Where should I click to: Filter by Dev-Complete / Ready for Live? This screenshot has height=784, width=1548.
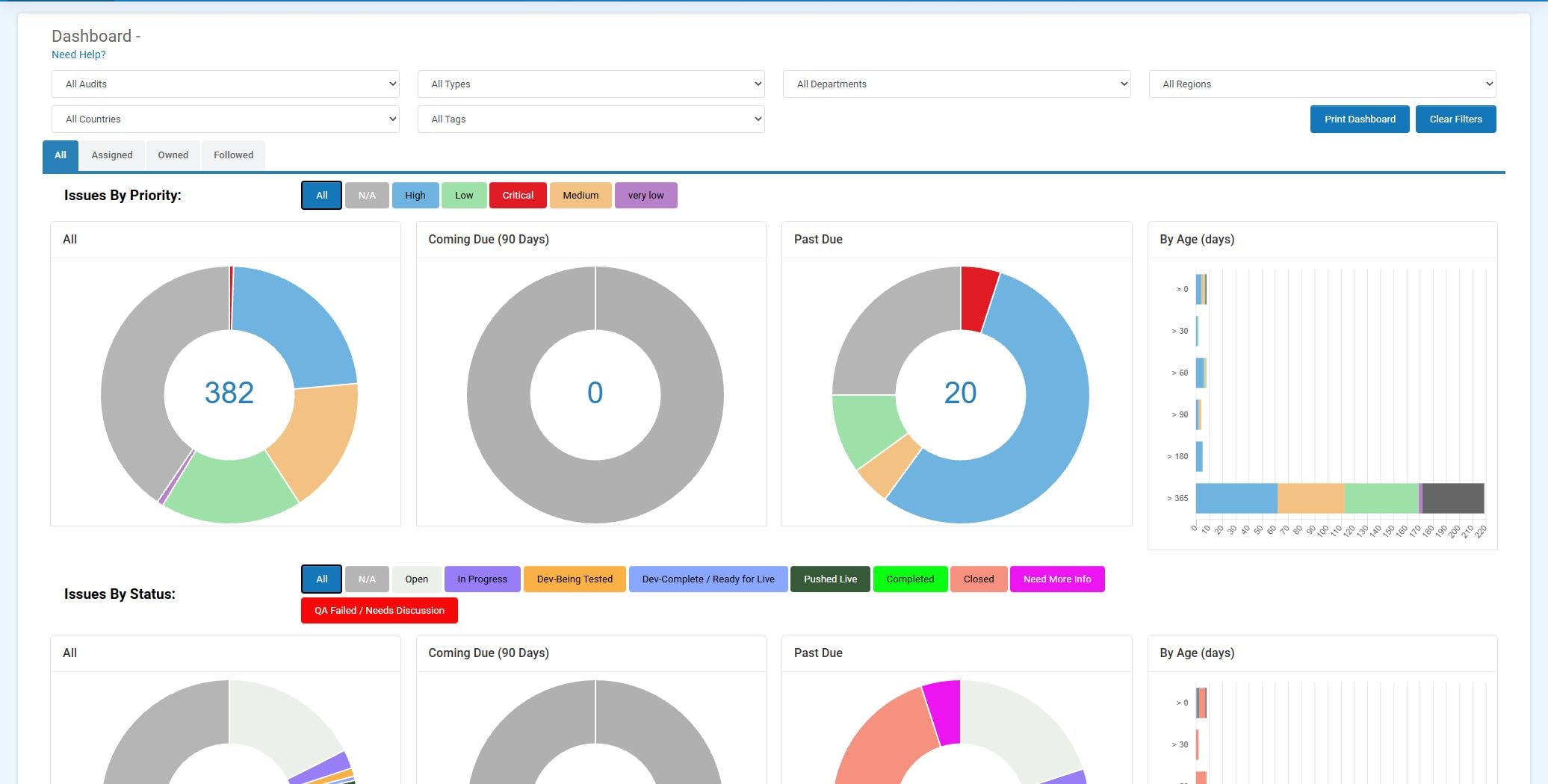click(x=708, y=579)
